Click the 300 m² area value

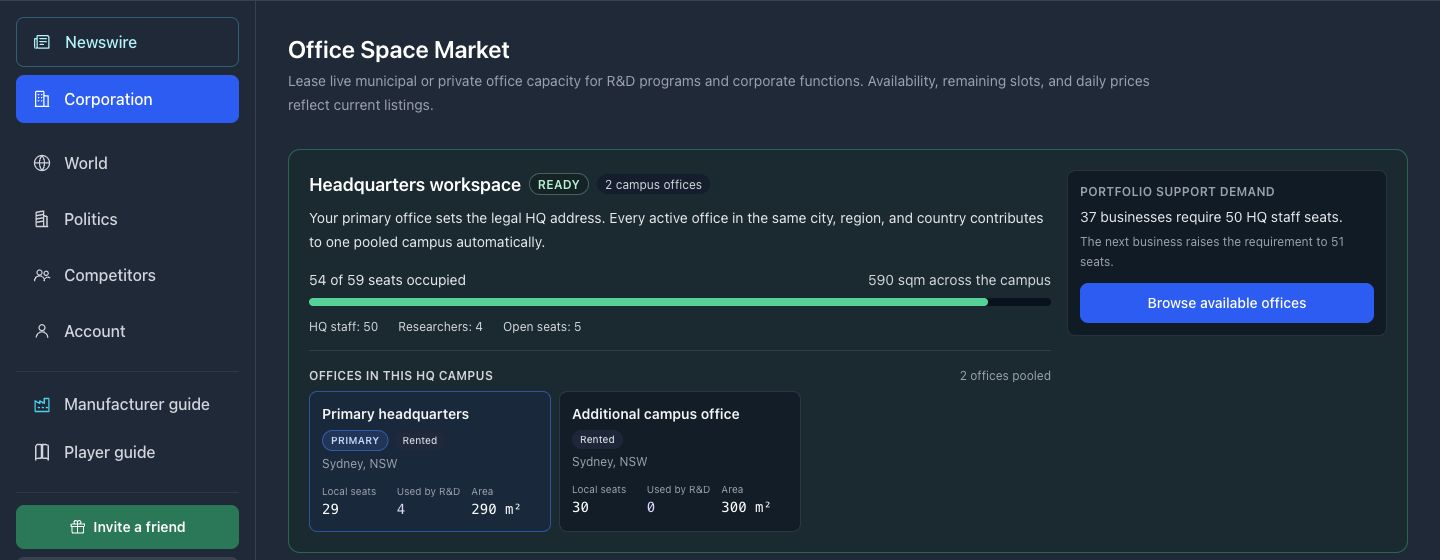(746, 507)
